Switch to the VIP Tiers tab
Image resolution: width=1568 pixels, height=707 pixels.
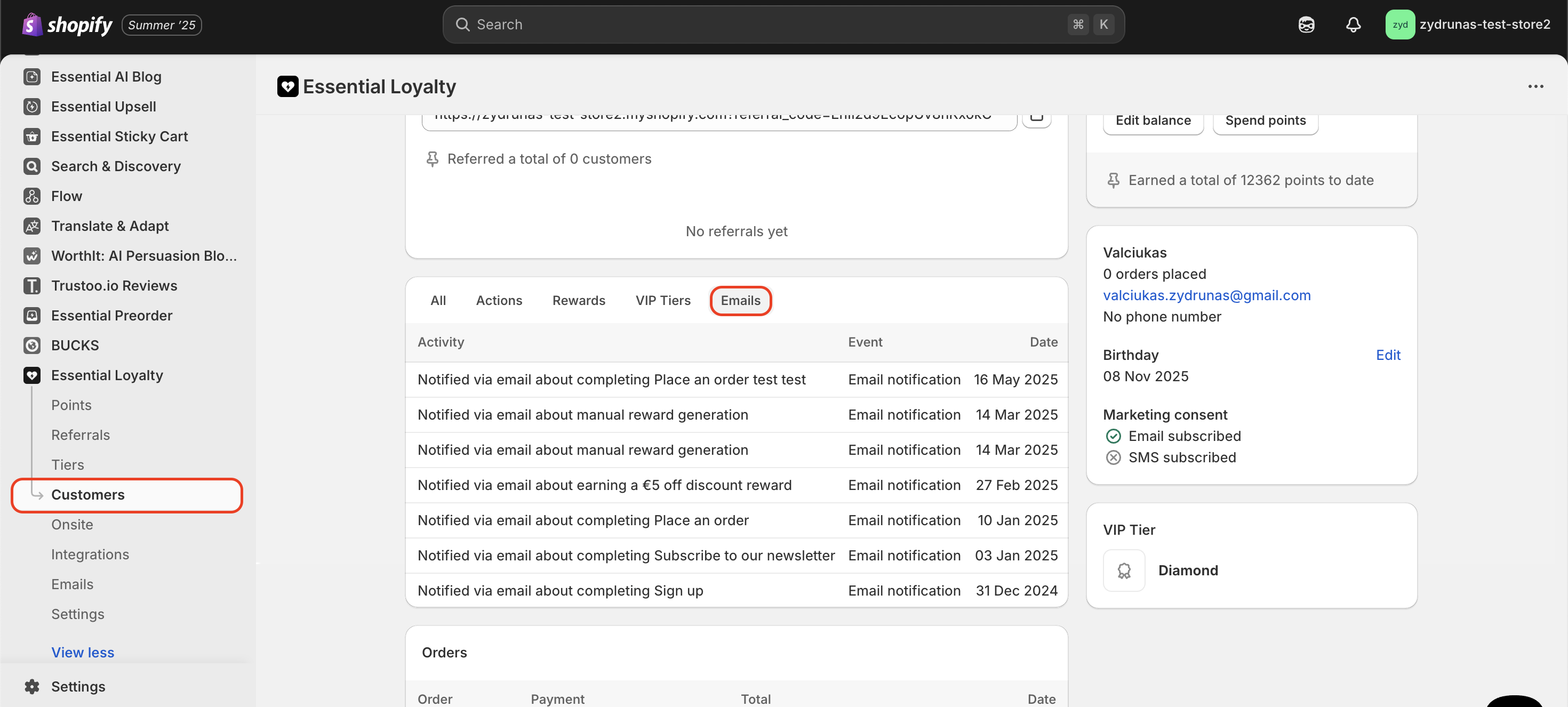click(x=663, y=300)
